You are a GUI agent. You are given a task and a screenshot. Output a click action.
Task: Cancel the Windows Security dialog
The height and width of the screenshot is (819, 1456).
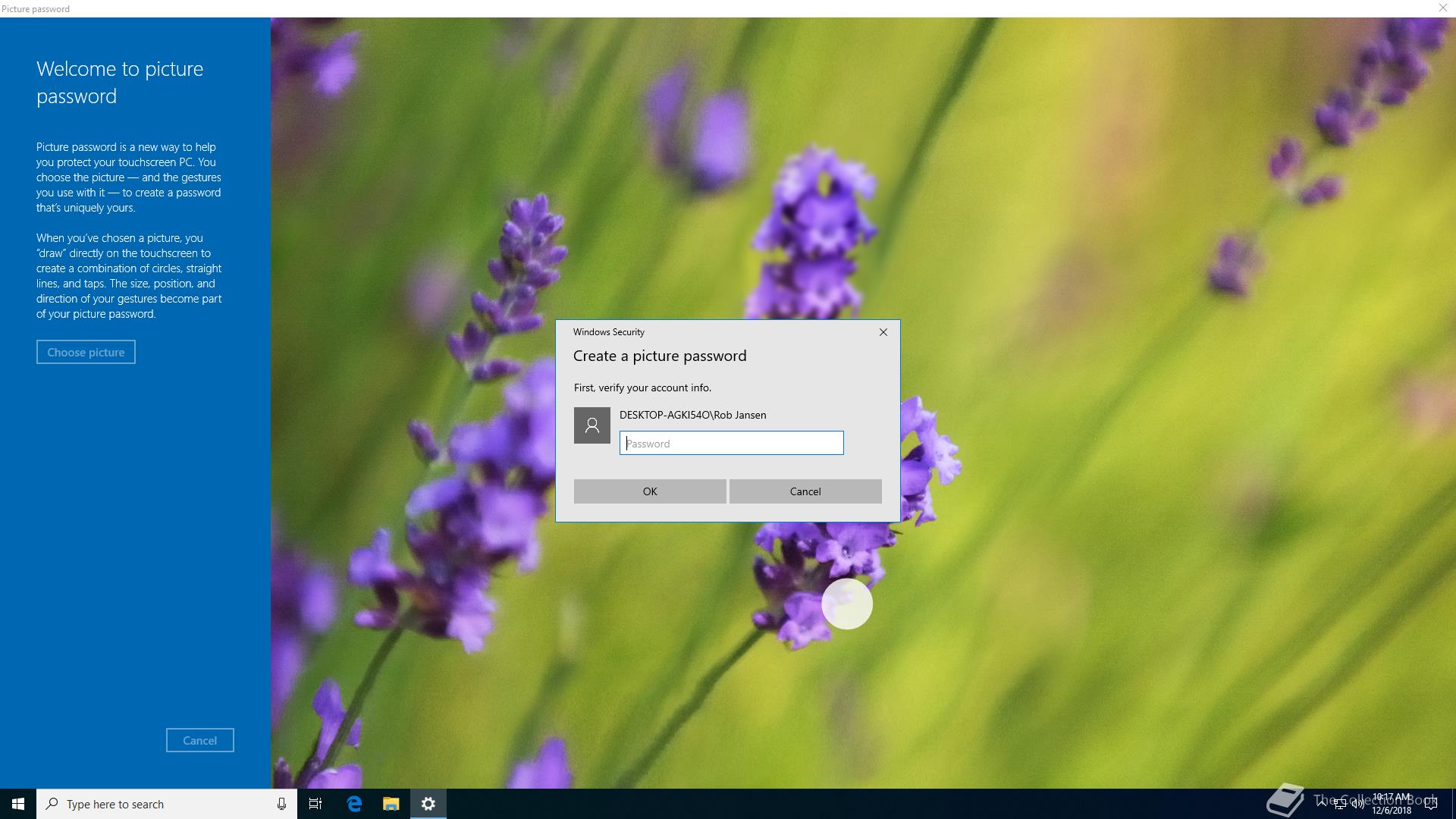(805, 491)
